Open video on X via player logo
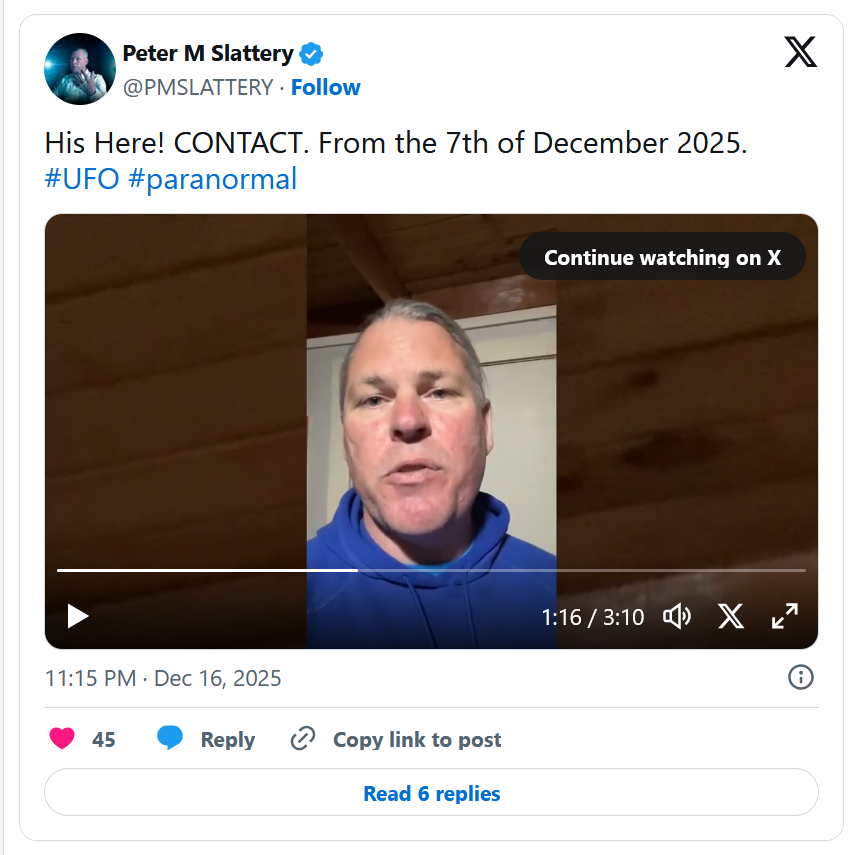This screenshot has height=855, width=858. (x=731, y=616)
